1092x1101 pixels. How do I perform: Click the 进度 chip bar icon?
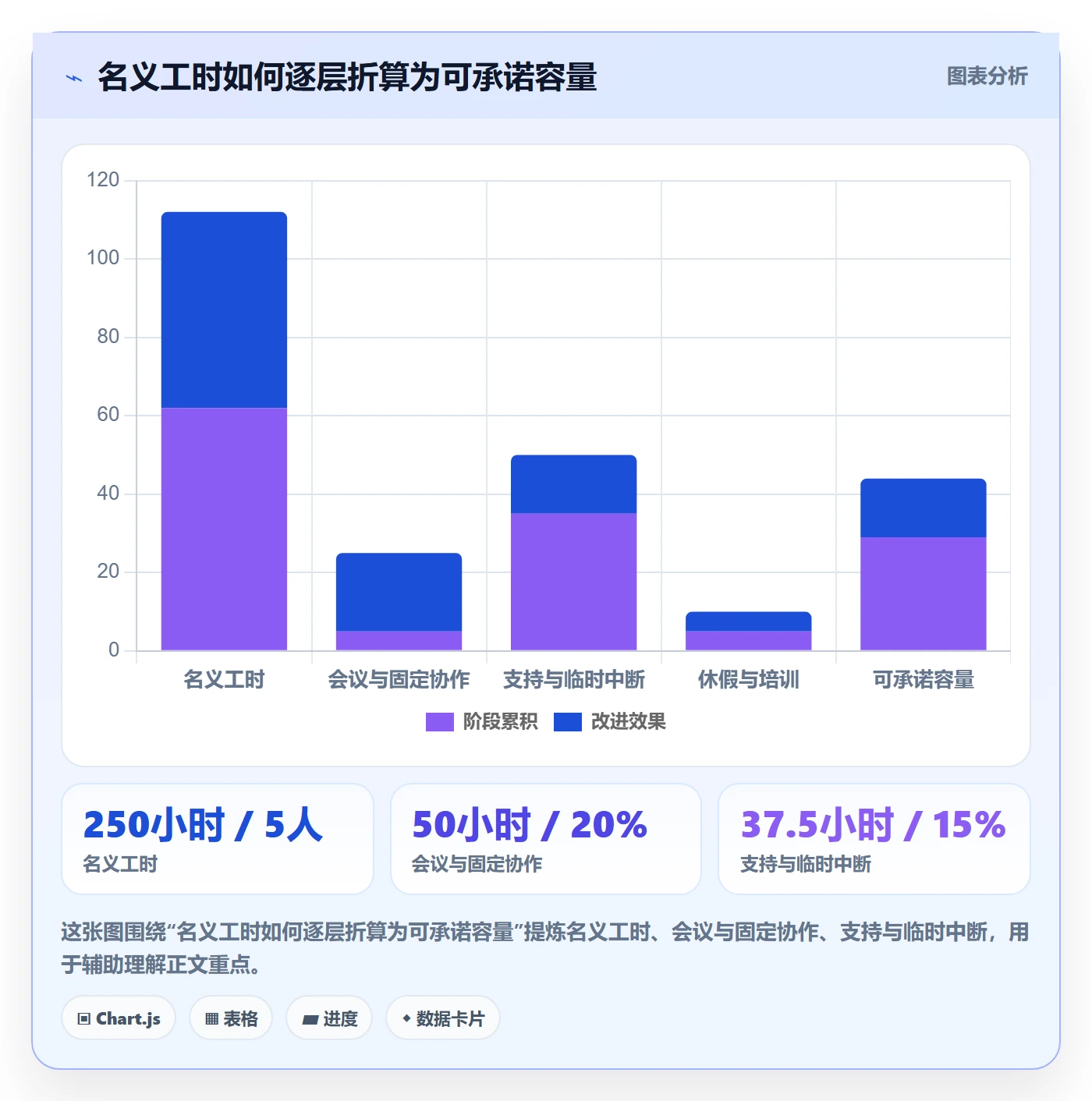(x=310, y=1019)
